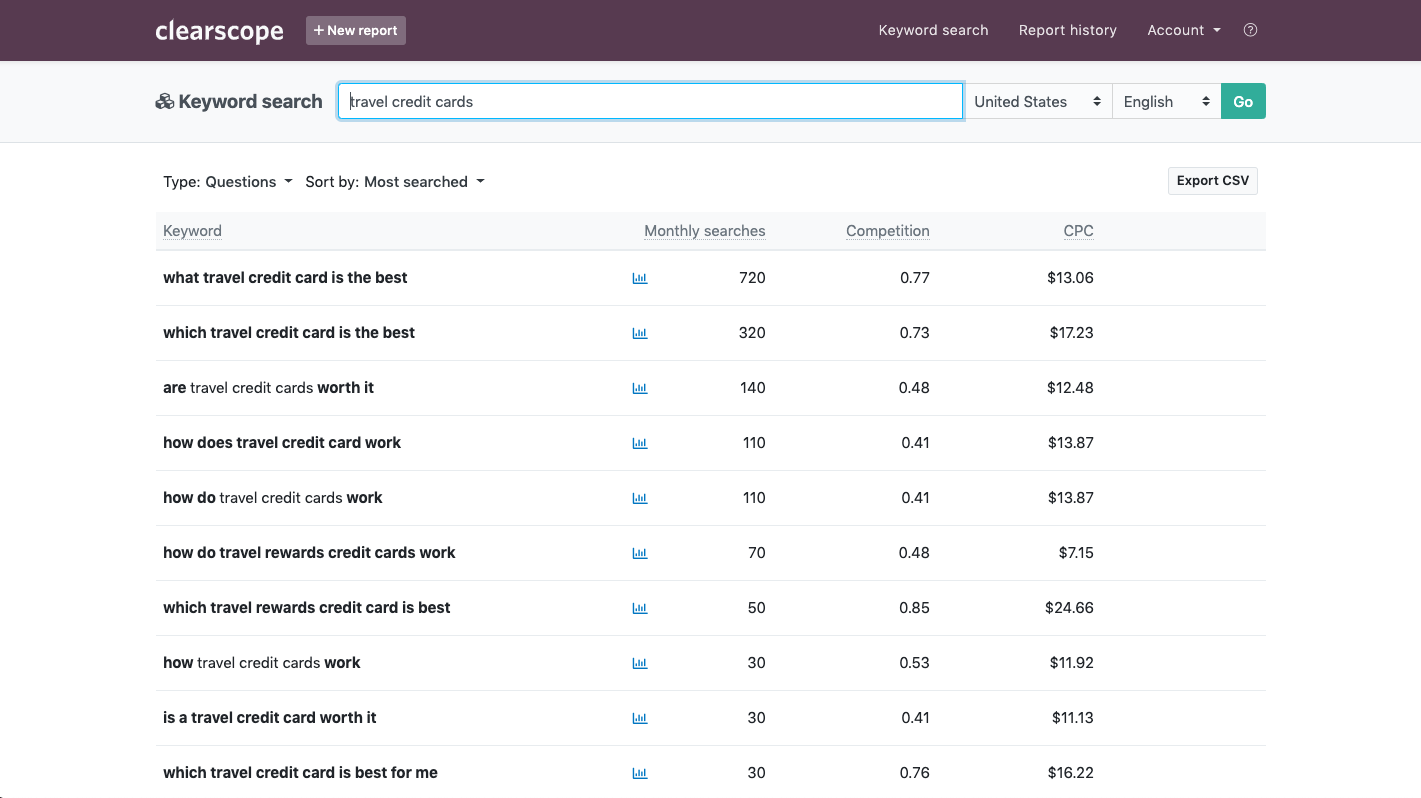
Task: Click the $12.48 CPC value
Action: click(x=1070, y=388)
